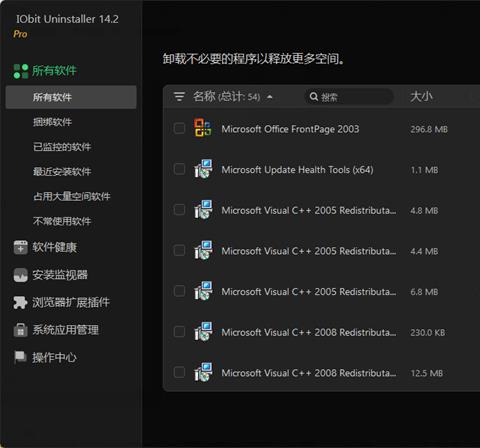Click the 操作中心 flag icon
Screen dimensions: 480x448
tap(20, 357)
